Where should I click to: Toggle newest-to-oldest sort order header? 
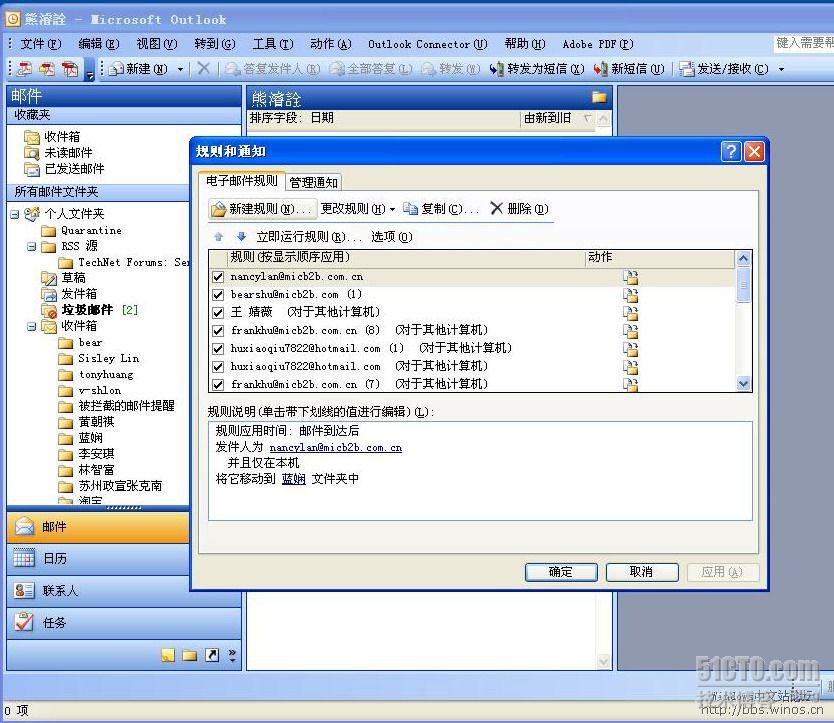tap(557, 118)
